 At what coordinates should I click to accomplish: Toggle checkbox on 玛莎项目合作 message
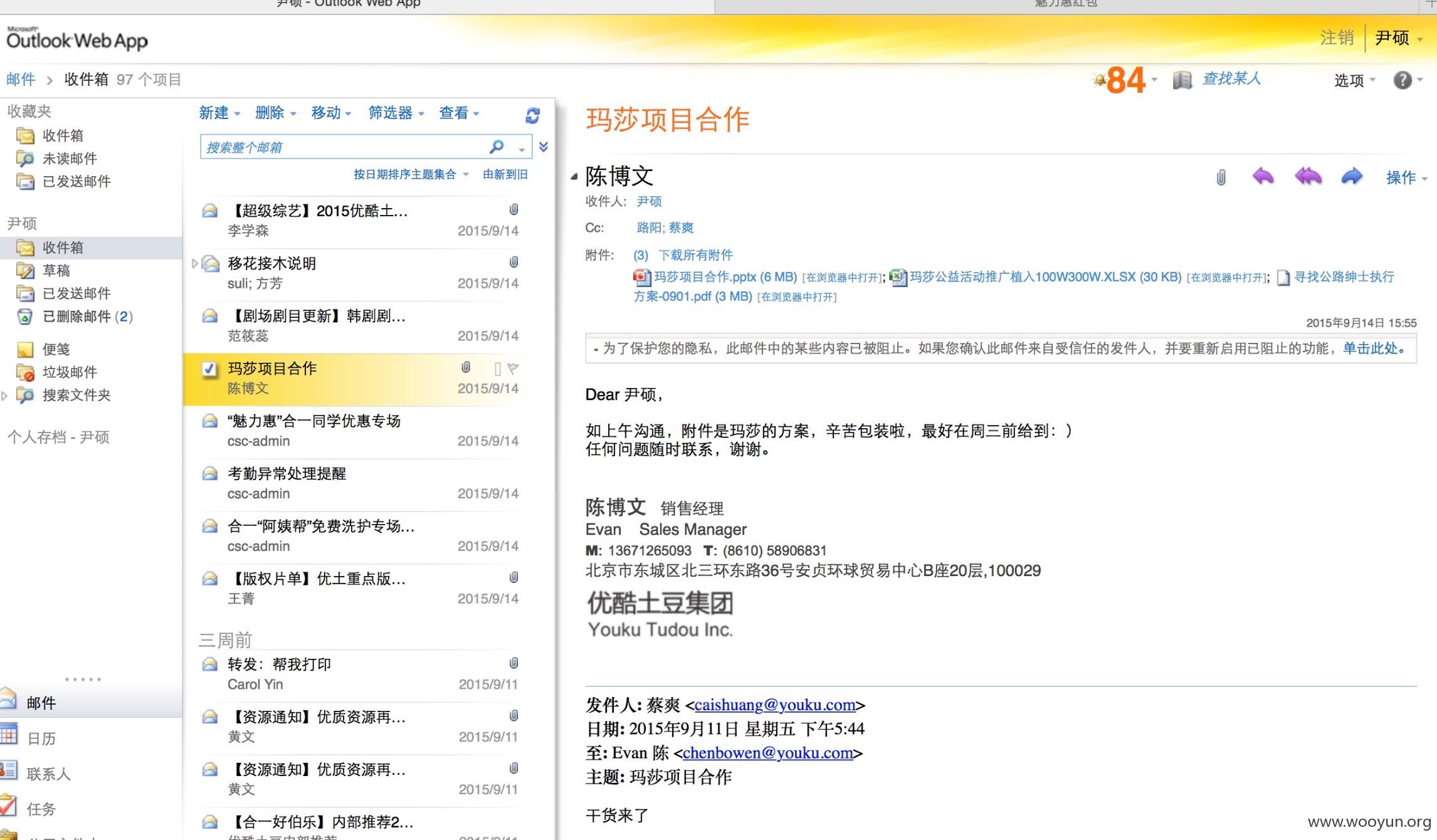(x=209, y=369)
